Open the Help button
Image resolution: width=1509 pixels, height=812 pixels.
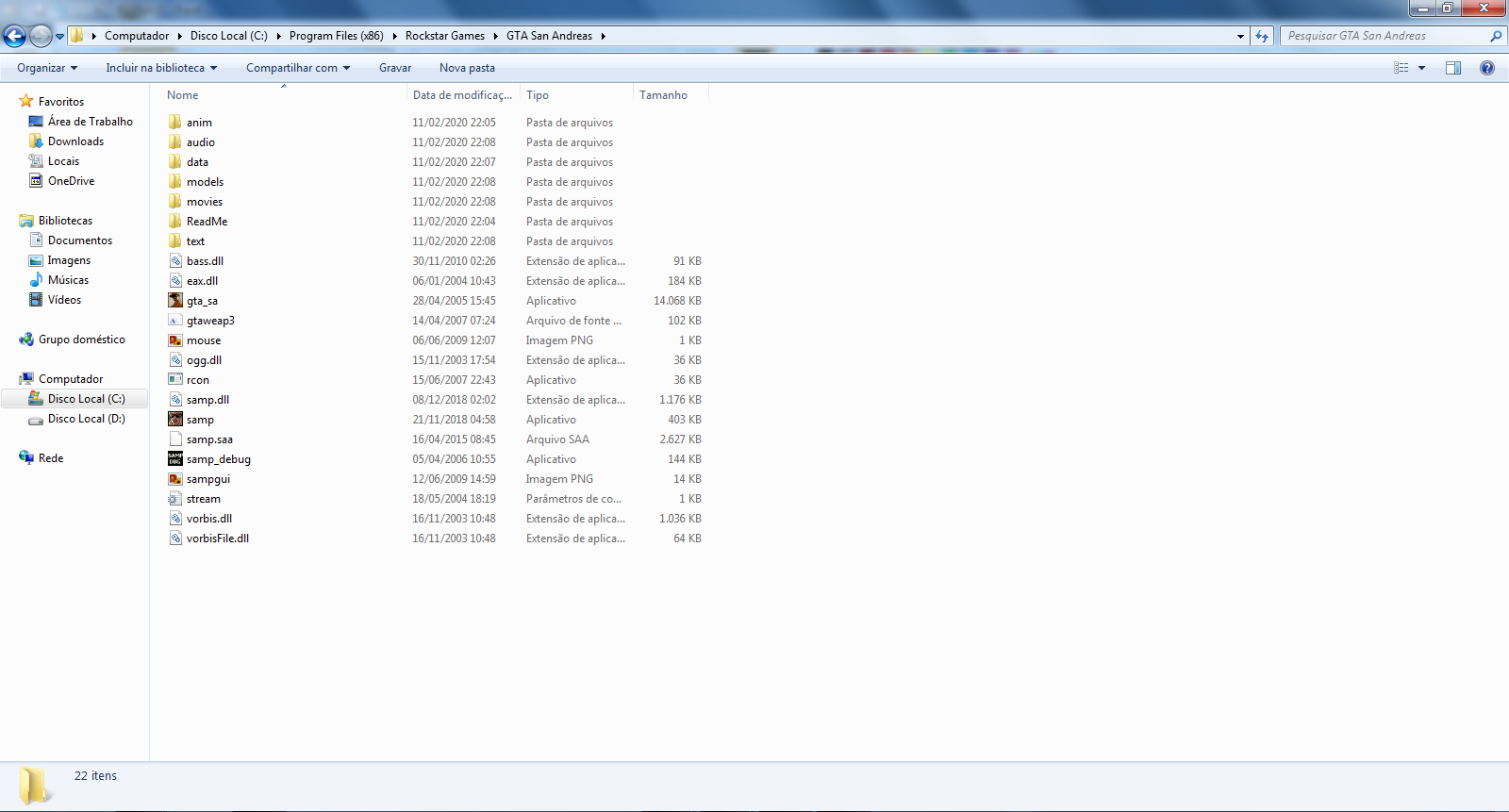pyautogui.click(x=1487, y=68)
